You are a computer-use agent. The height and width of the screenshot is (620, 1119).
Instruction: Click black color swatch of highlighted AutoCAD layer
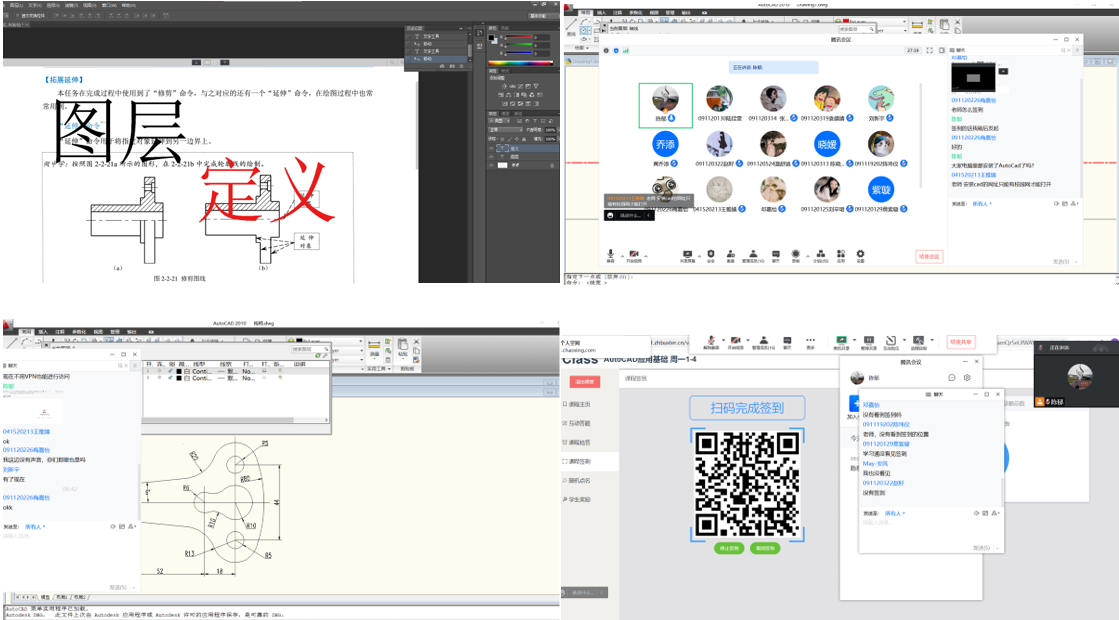[x=178, y=371]
